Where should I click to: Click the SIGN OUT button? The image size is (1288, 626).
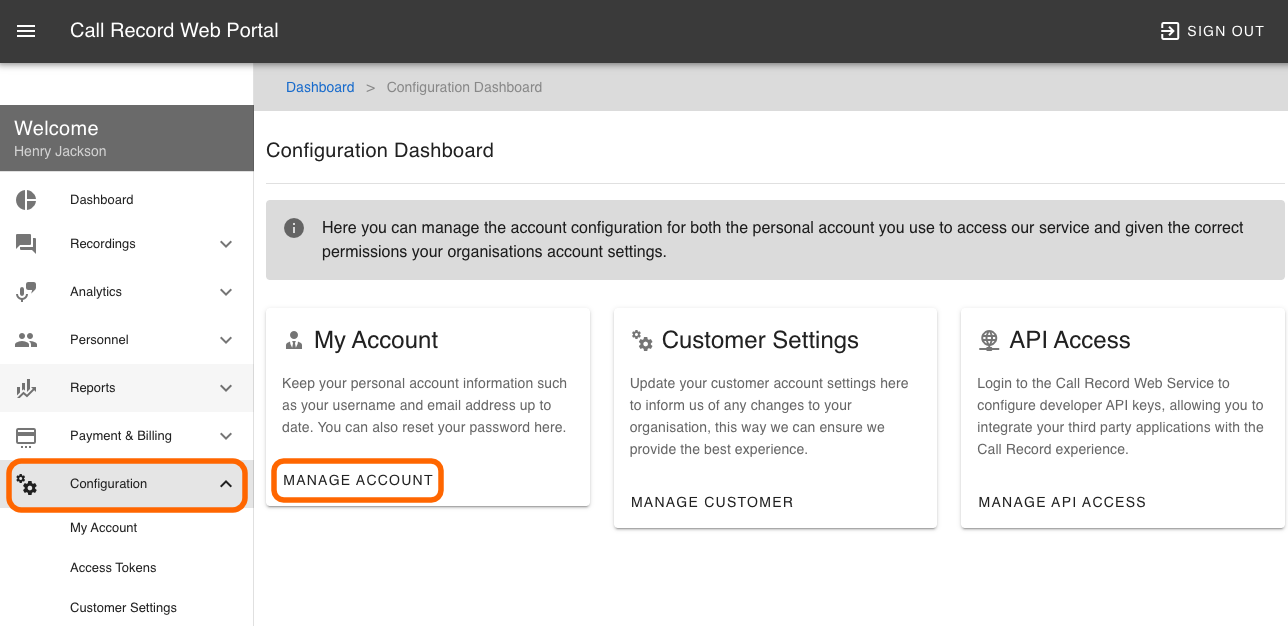tap(1211, 31)
